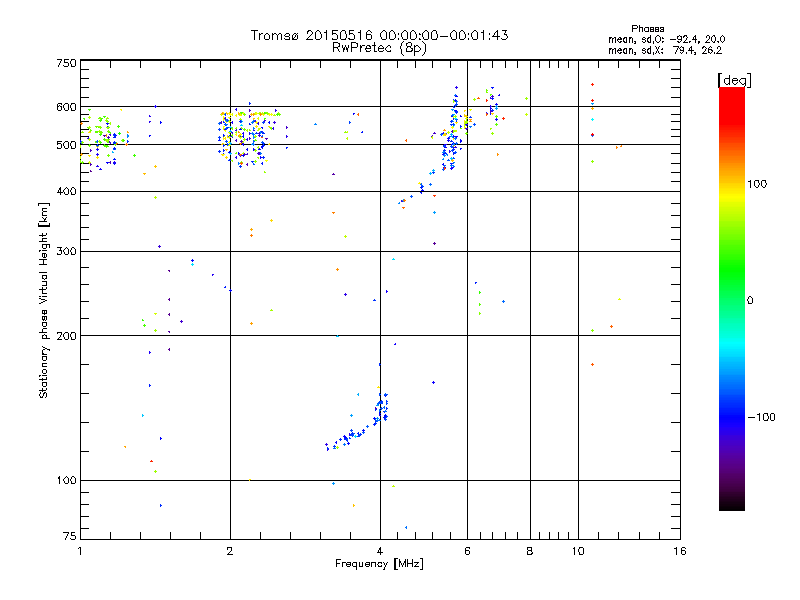Screen dimensions: 800x600
Task: Click the x-axis tick label '2'
Action: (230, 551)
